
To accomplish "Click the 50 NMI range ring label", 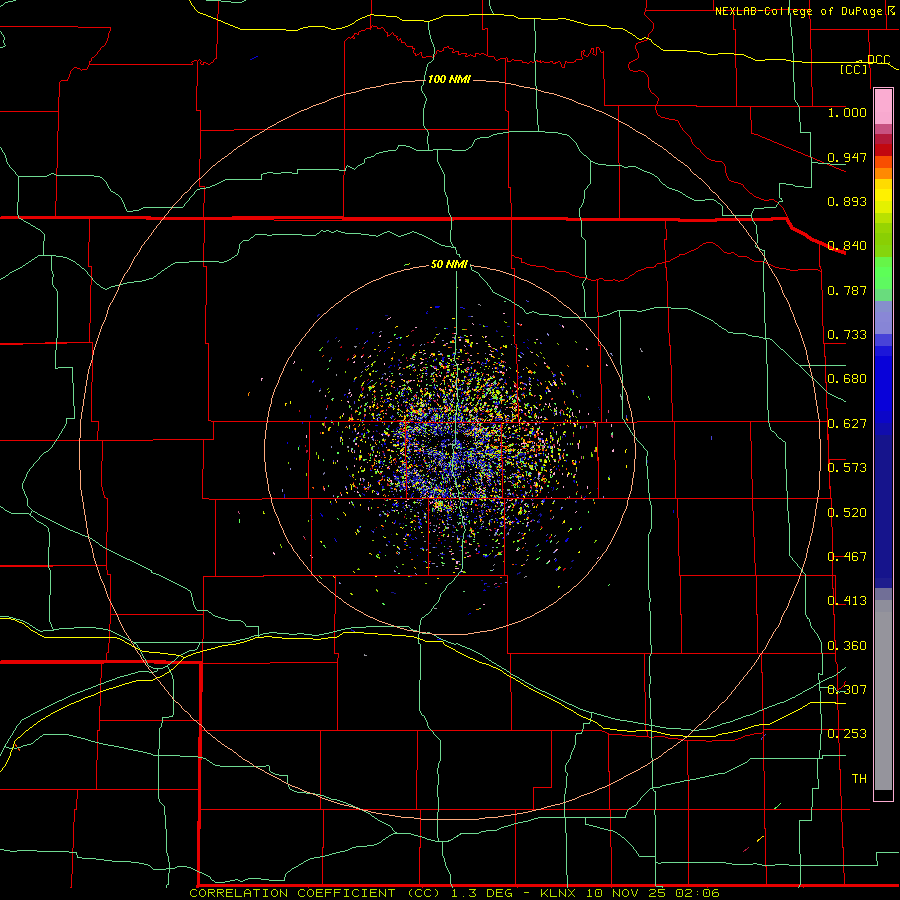I will (x=449, y=264).
